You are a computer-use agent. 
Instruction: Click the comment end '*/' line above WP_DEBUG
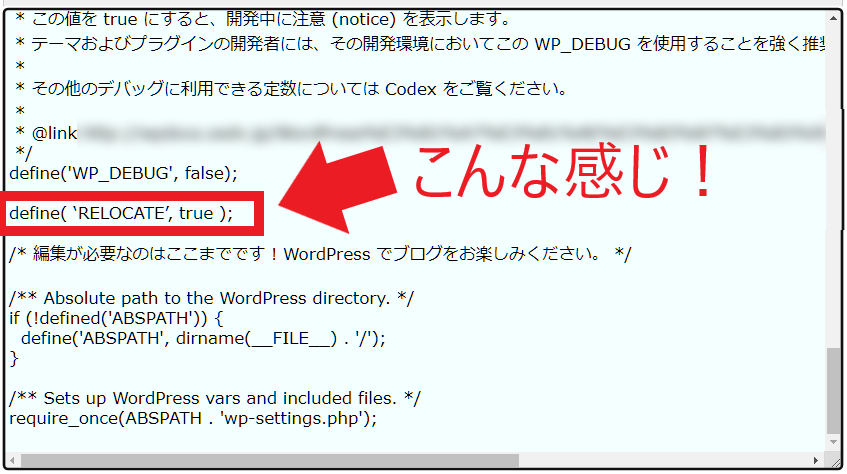coord(24,153)
